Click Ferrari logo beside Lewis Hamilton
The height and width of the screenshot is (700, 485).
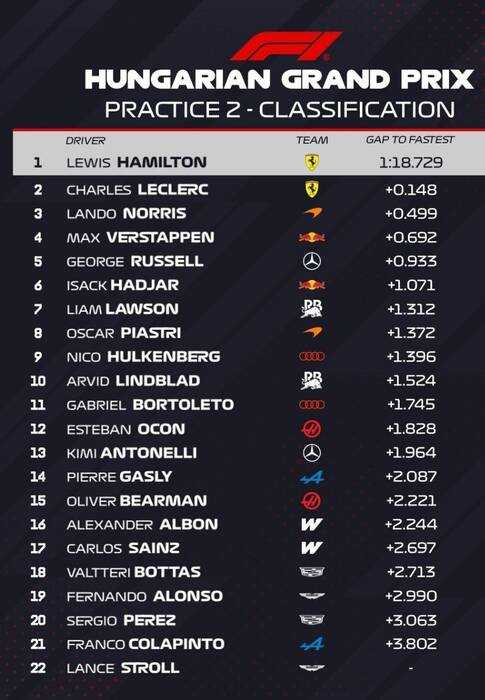click(x=312, y=162)
